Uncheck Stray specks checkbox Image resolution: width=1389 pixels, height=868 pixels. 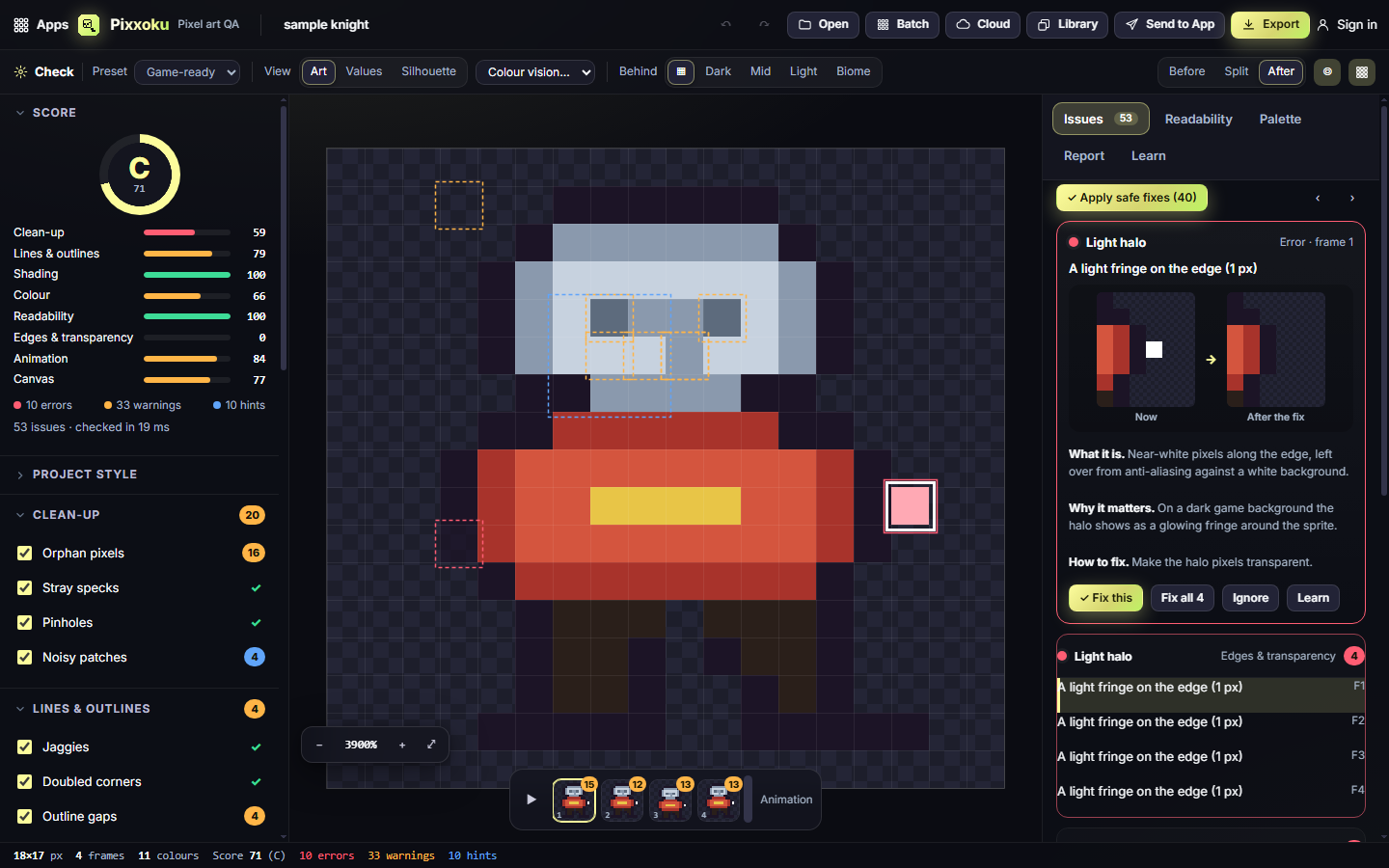pyautogui.click(x=25, y=588)
